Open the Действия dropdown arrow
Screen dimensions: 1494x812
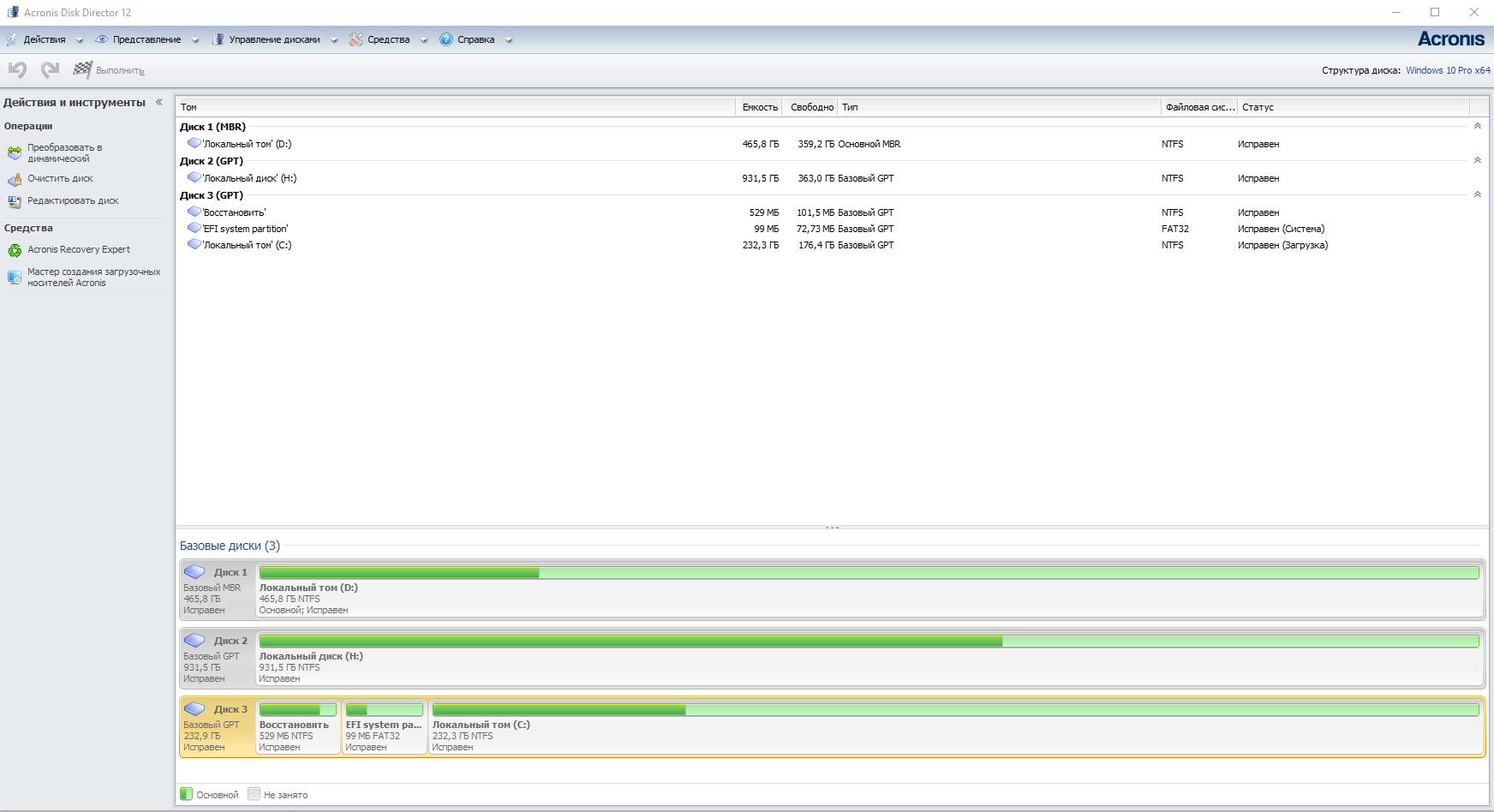[80, 40]
